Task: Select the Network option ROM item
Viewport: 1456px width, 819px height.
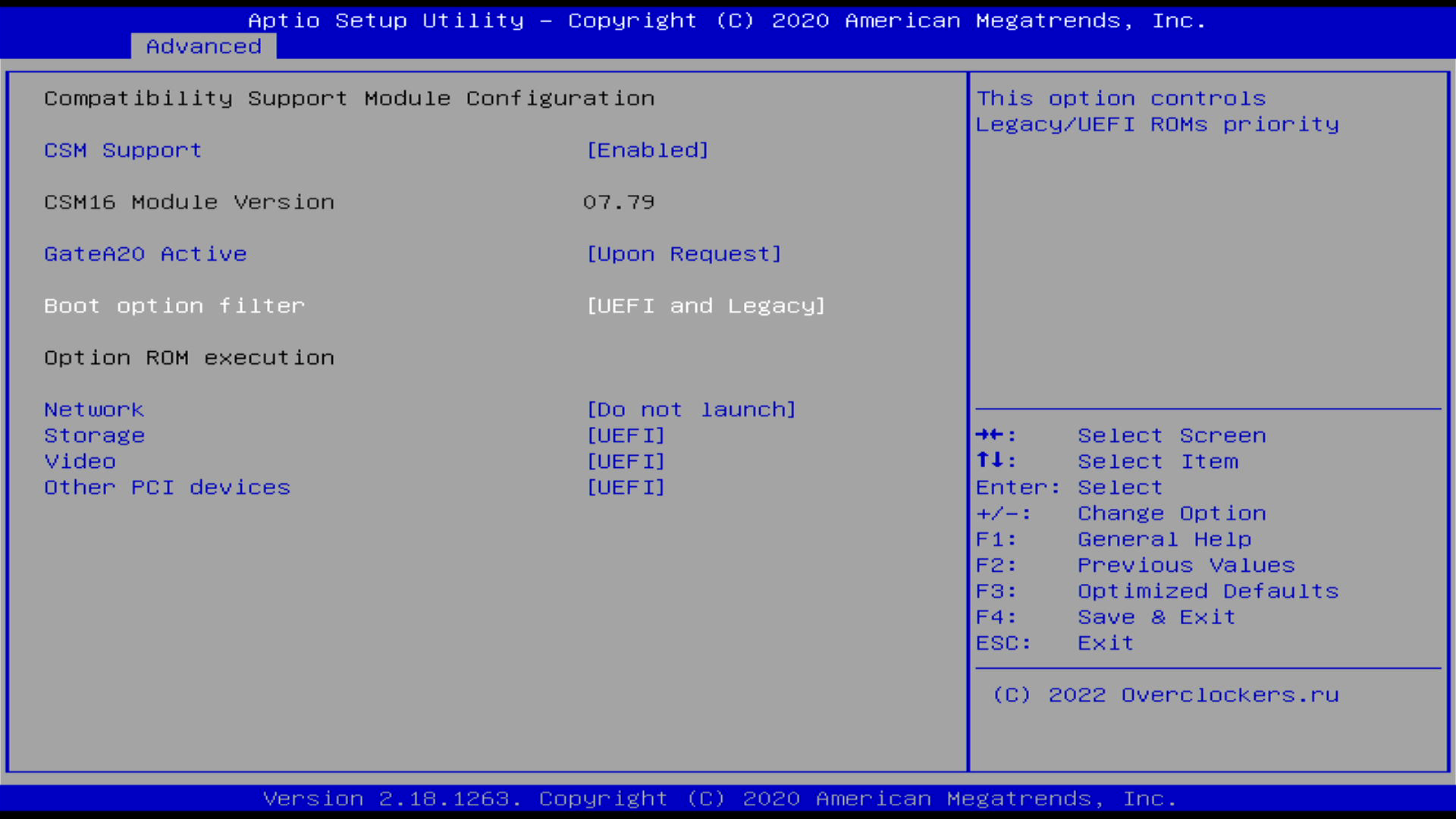Action: pyautogui.click(x=94, y=409)
